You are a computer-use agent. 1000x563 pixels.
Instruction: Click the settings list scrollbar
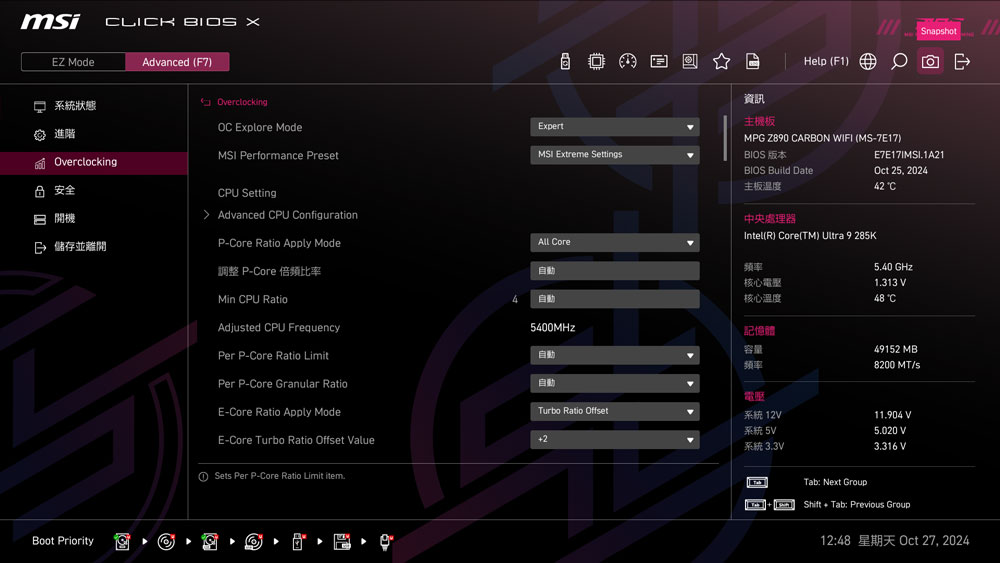click(724, 138)
